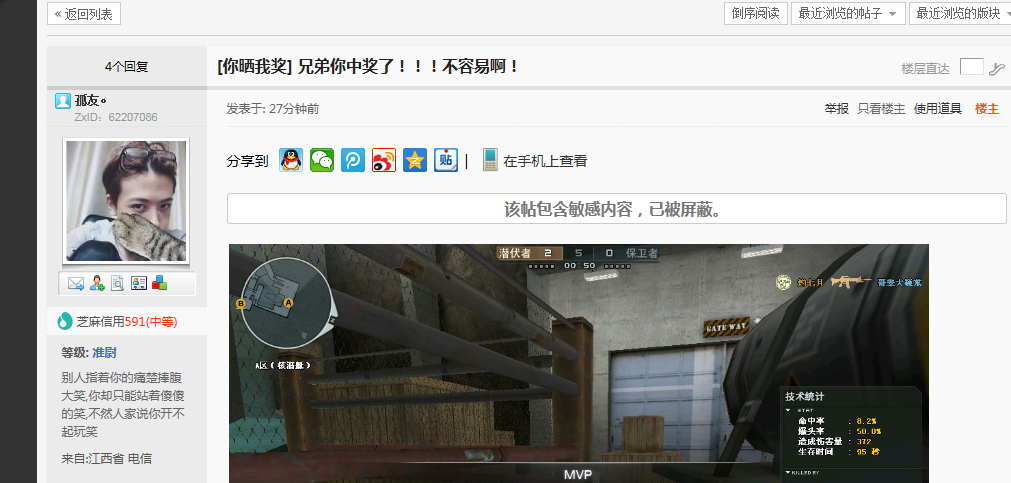Click 只看楼主 link
The height and width of the screenshot is (483, 1011).
tap(881, 109)
